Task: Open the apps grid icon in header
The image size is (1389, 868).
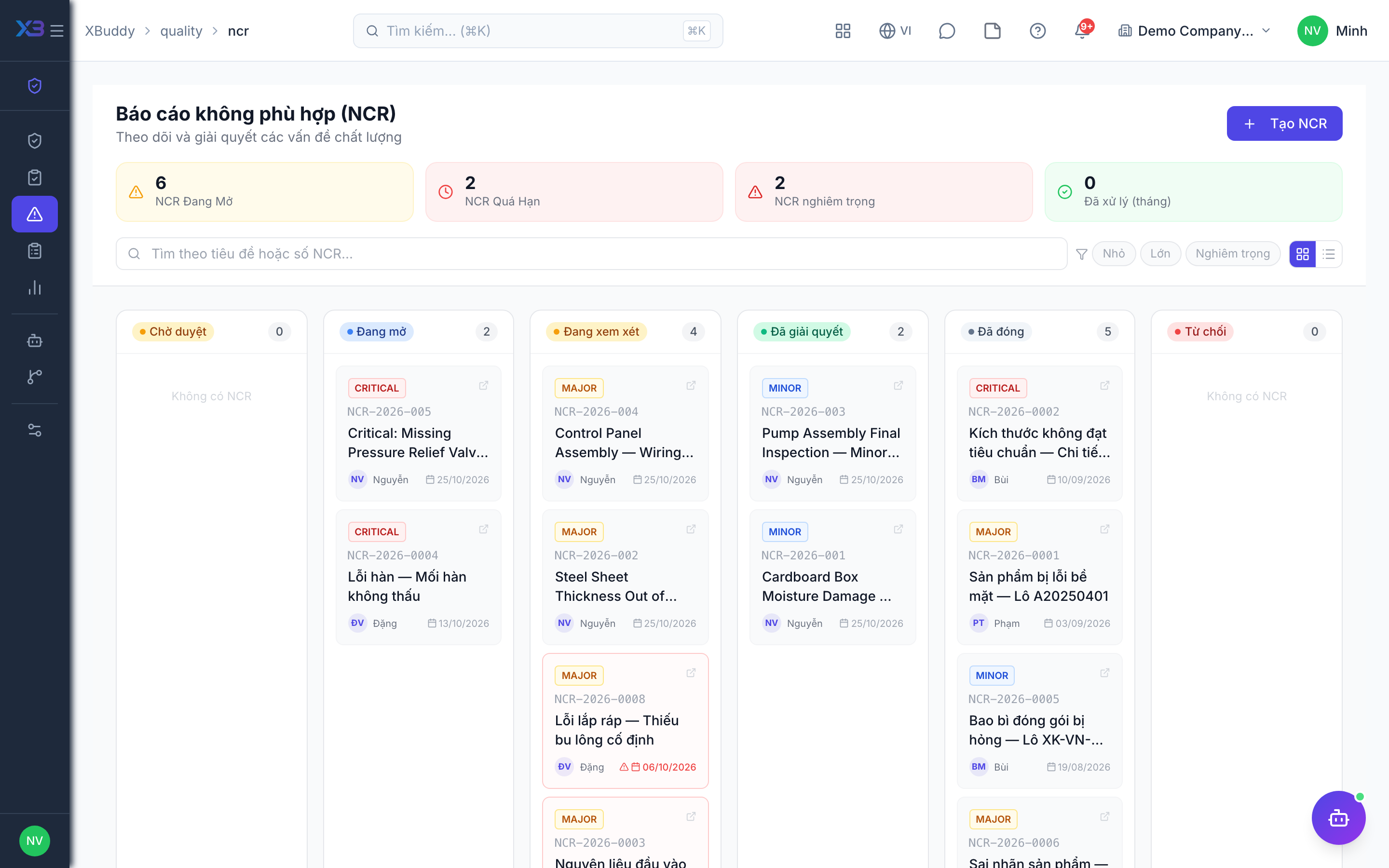Action: 843,30
